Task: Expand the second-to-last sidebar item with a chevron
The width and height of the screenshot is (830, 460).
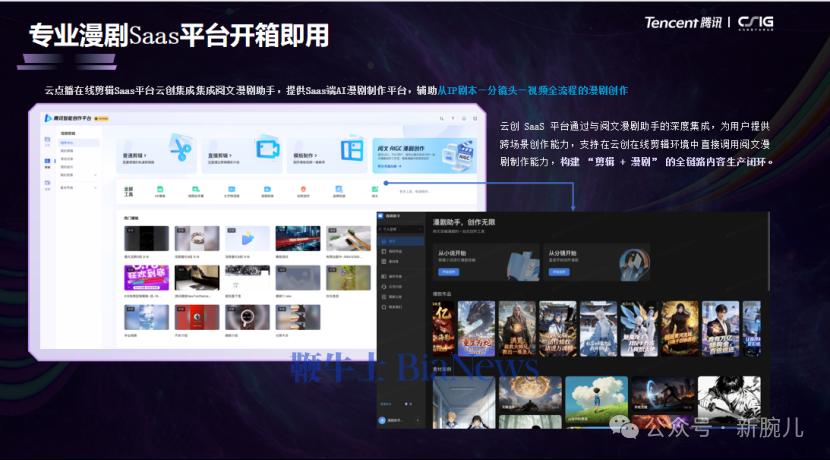Action: tap(78, 175)
